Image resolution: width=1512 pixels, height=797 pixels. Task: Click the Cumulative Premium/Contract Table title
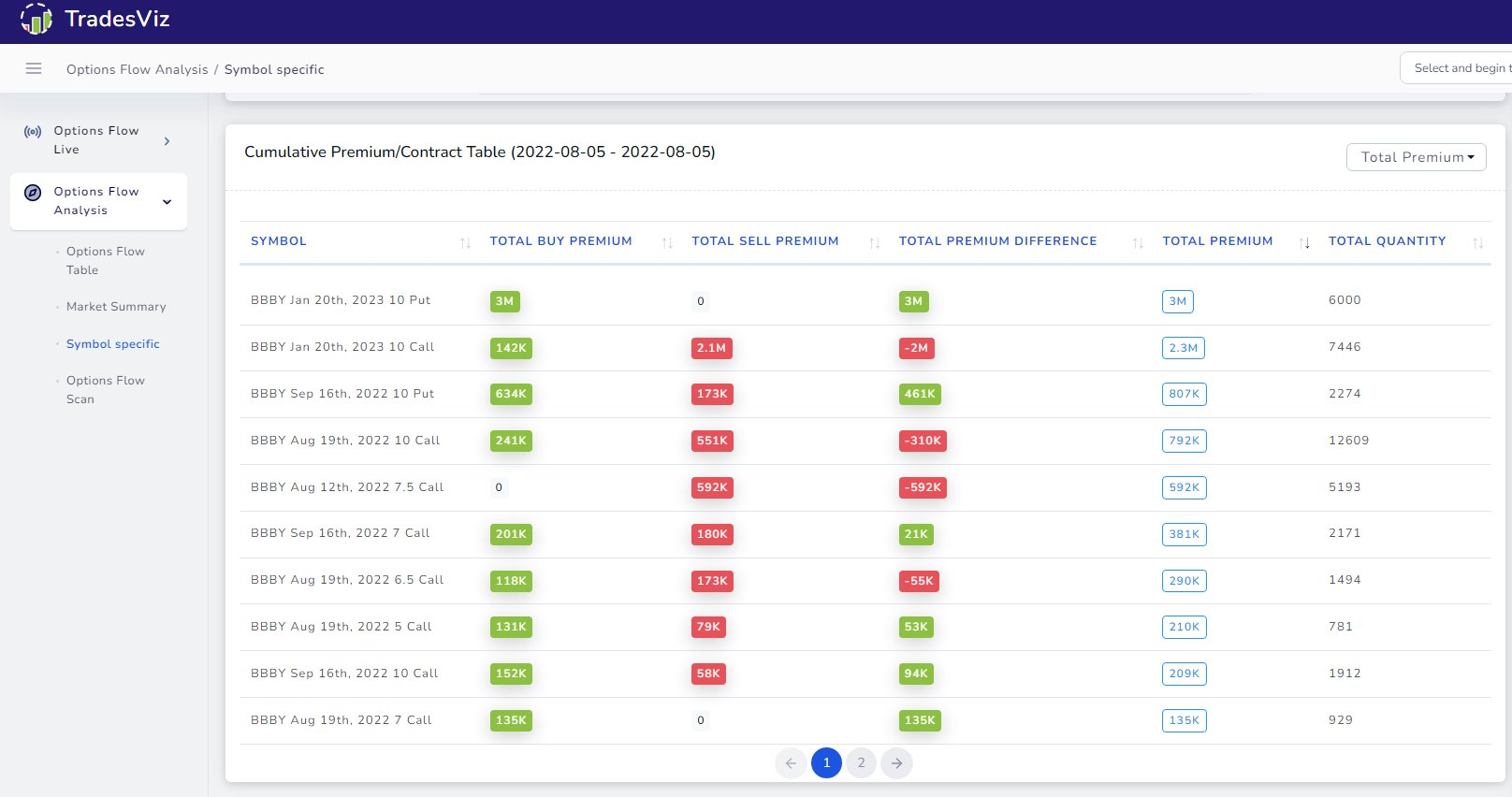click(480, 152)
